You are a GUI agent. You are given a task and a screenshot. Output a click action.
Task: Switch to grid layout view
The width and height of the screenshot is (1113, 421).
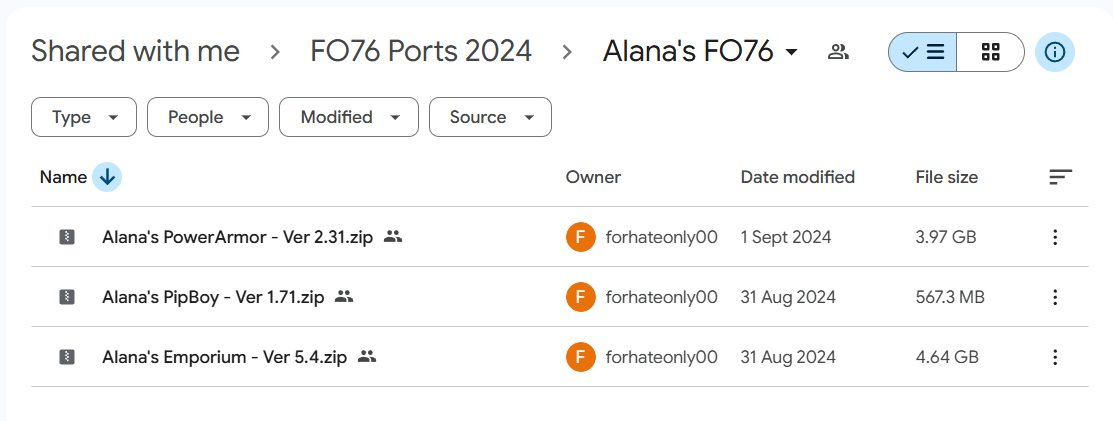click(x=990, y=52)
